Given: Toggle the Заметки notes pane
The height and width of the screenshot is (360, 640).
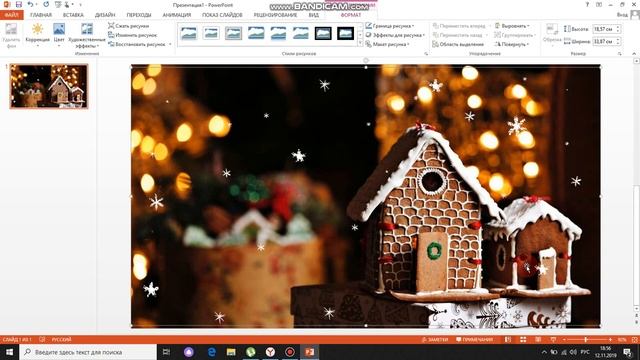Looking at the screenshot, I should [x=435, y=340].
